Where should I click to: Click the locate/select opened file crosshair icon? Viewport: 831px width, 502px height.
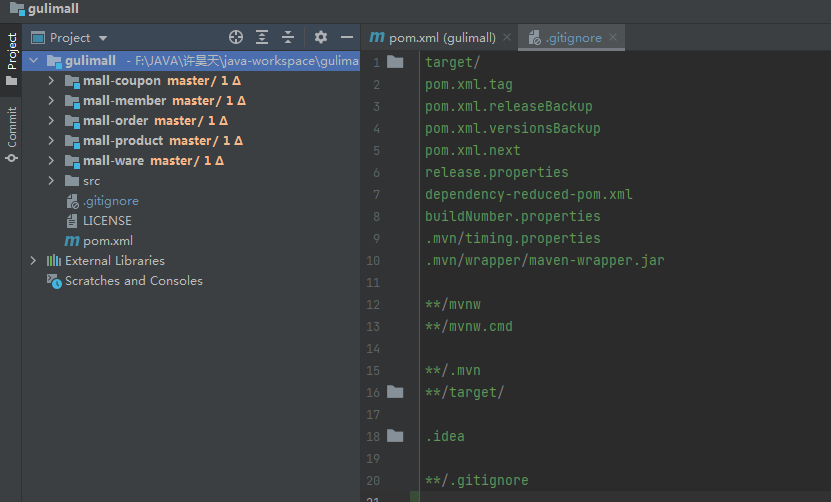(x=236, y=37)
